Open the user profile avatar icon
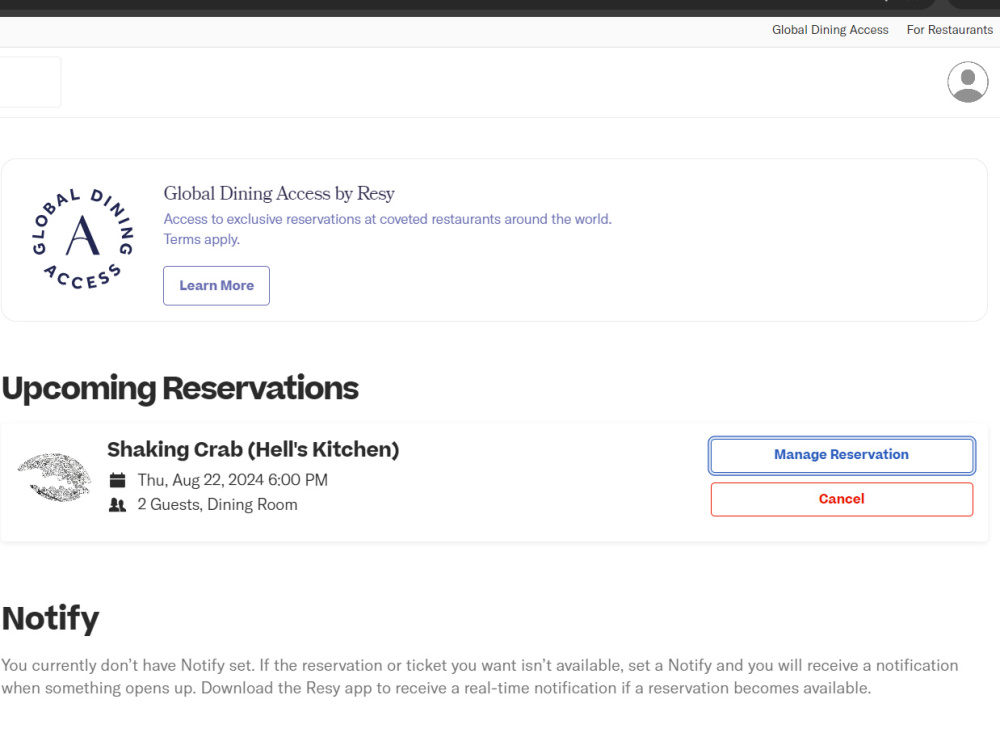The image size is (1000, 750). point(967,82)
